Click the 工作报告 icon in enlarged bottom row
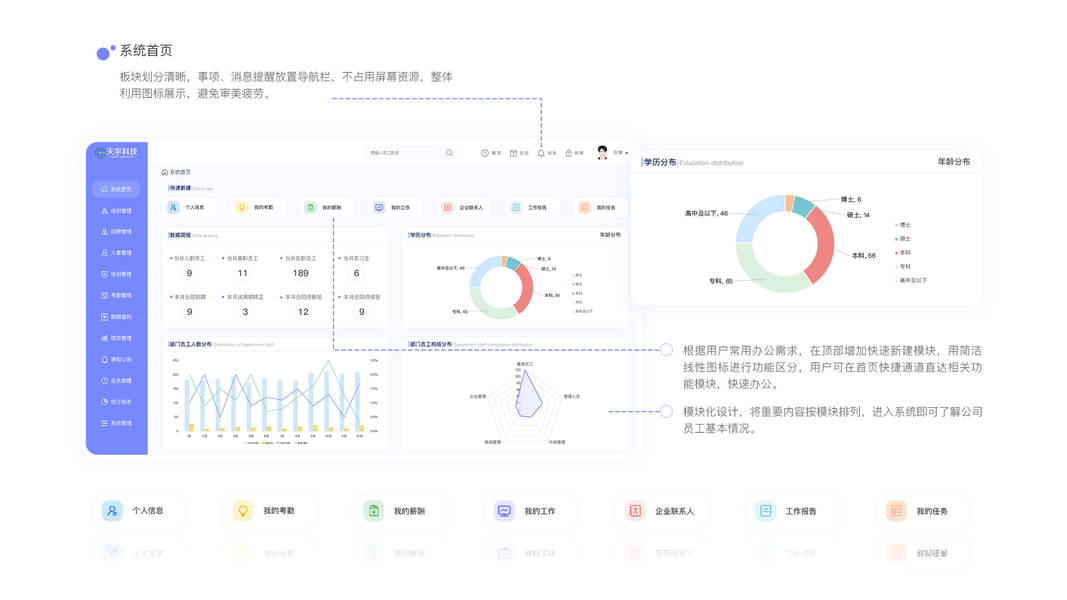This screenshot has width=1067, height=600. pyautogui.click(x=766, y=511)
